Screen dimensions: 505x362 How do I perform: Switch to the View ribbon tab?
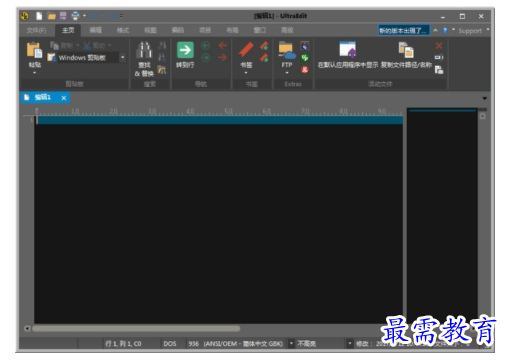coord(150,30)
